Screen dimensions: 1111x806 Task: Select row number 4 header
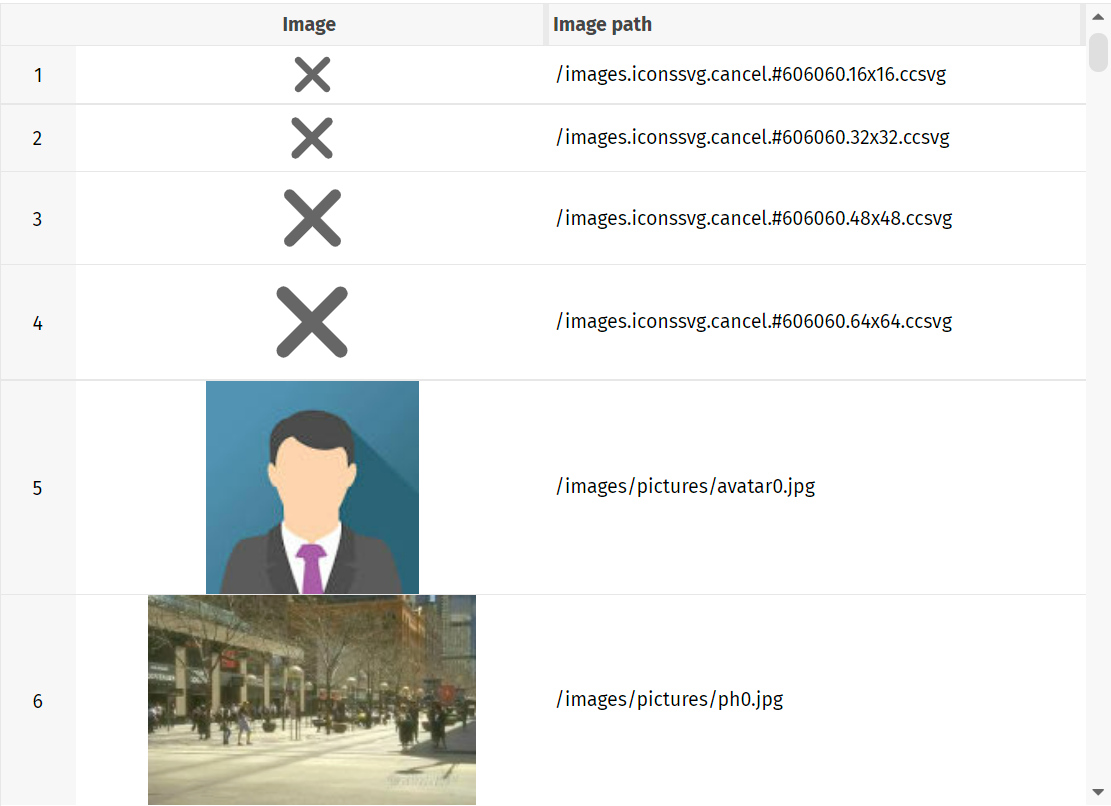[x=38, y=323]
